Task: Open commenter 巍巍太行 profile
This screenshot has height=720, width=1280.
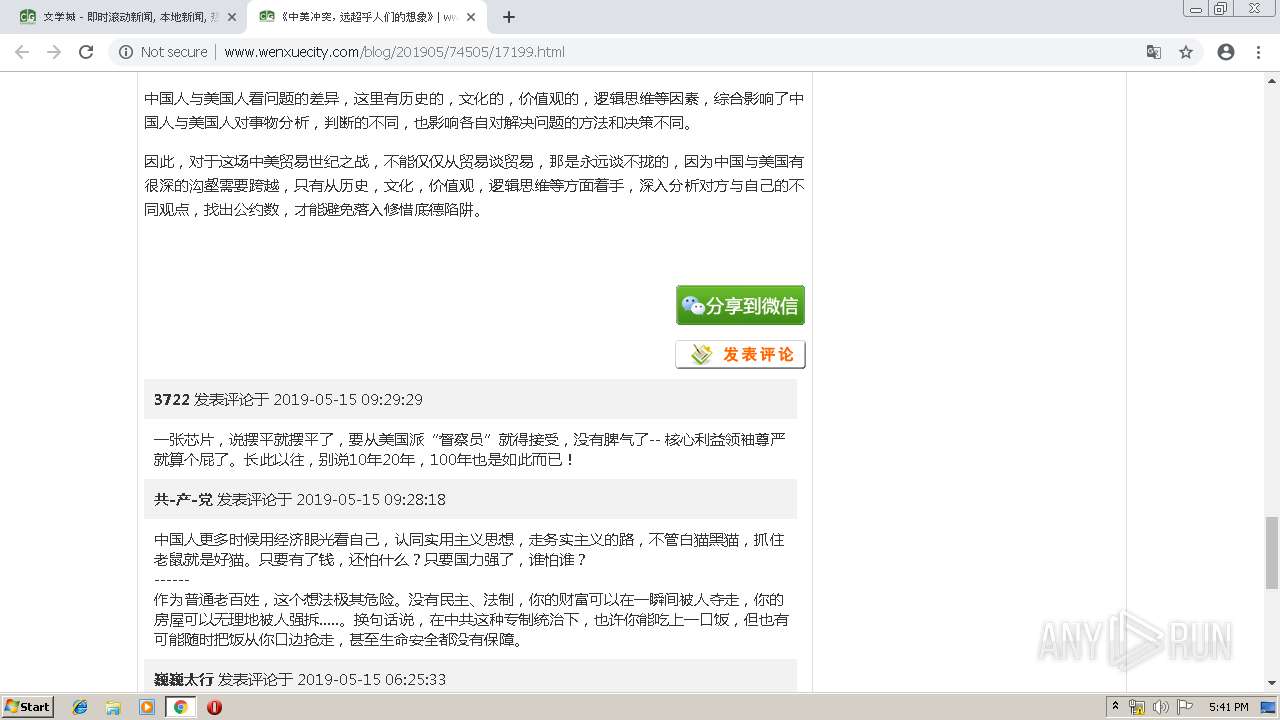Action: pos(184,679)
